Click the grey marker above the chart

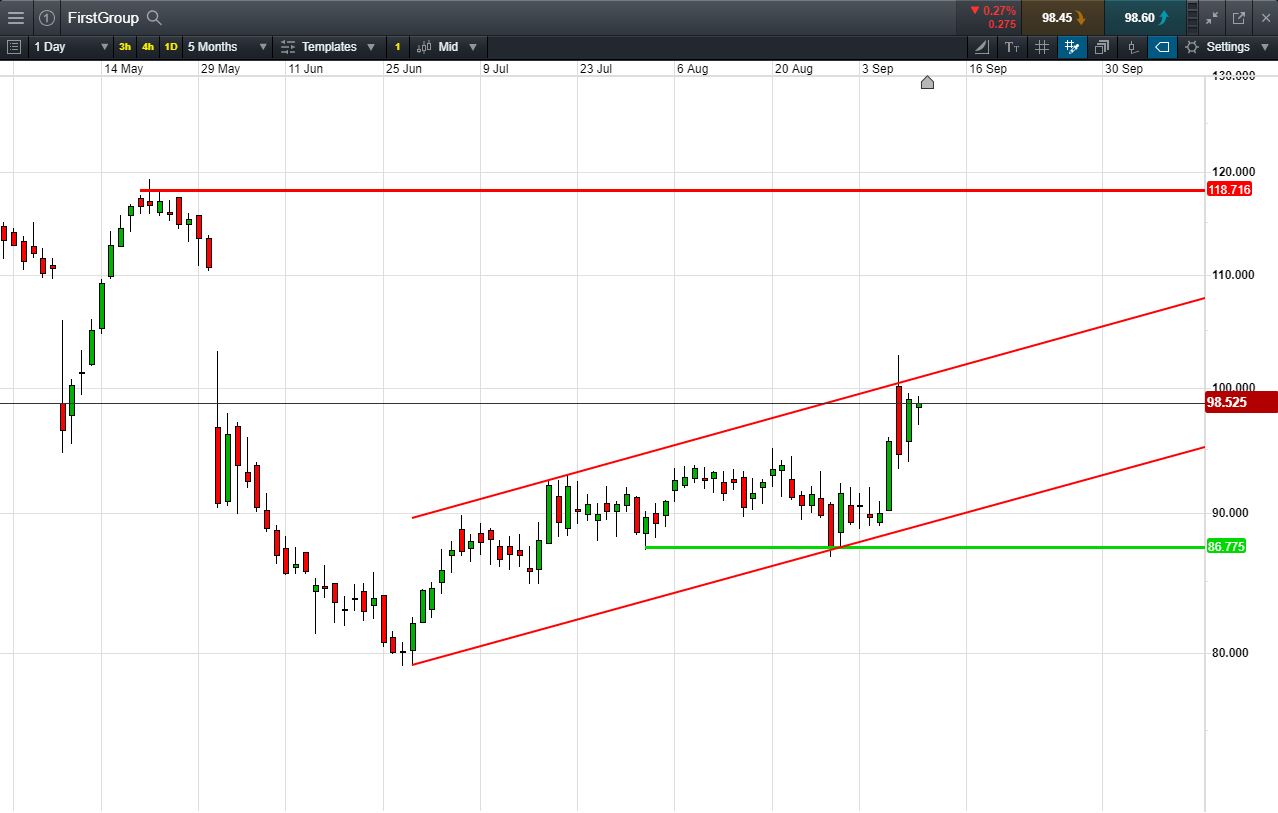coord(927,82)
